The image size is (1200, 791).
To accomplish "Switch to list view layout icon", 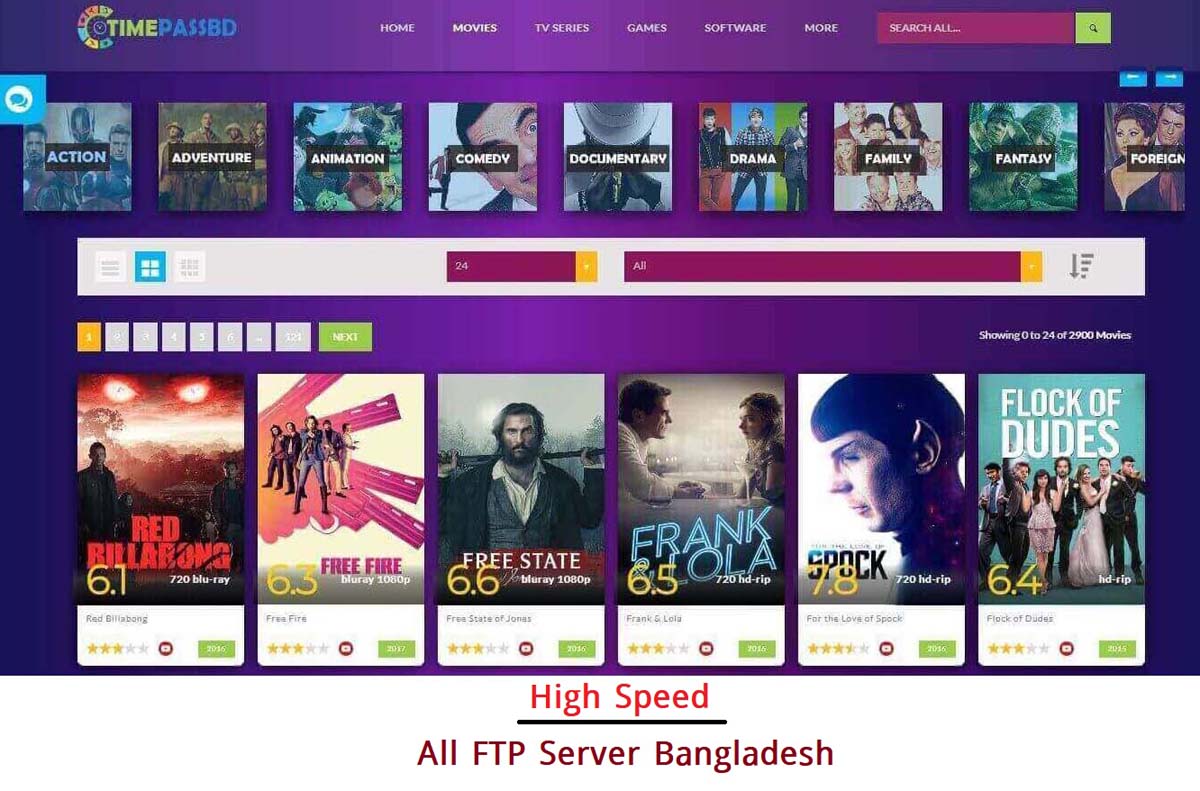I will (110, 267).
